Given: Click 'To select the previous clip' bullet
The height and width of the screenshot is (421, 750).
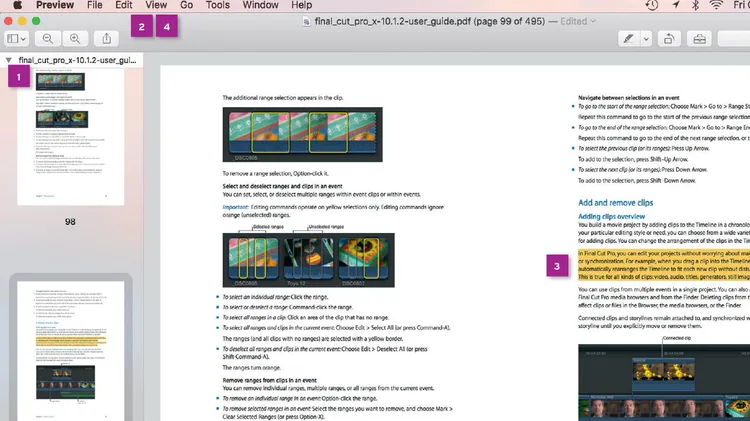Looking at the screenshot, I should click(644, 148).
